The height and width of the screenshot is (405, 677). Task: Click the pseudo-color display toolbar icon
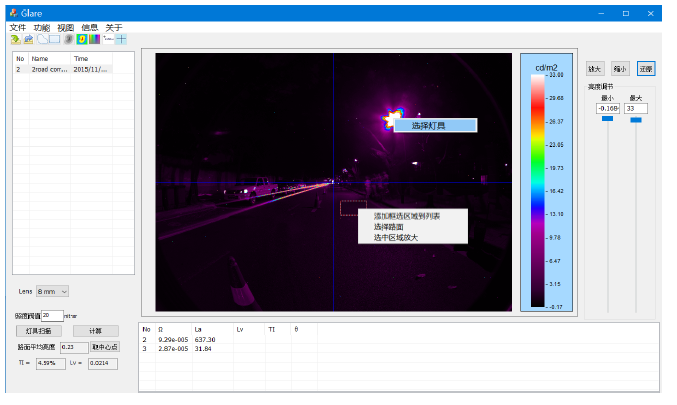(x=81, y=39)
